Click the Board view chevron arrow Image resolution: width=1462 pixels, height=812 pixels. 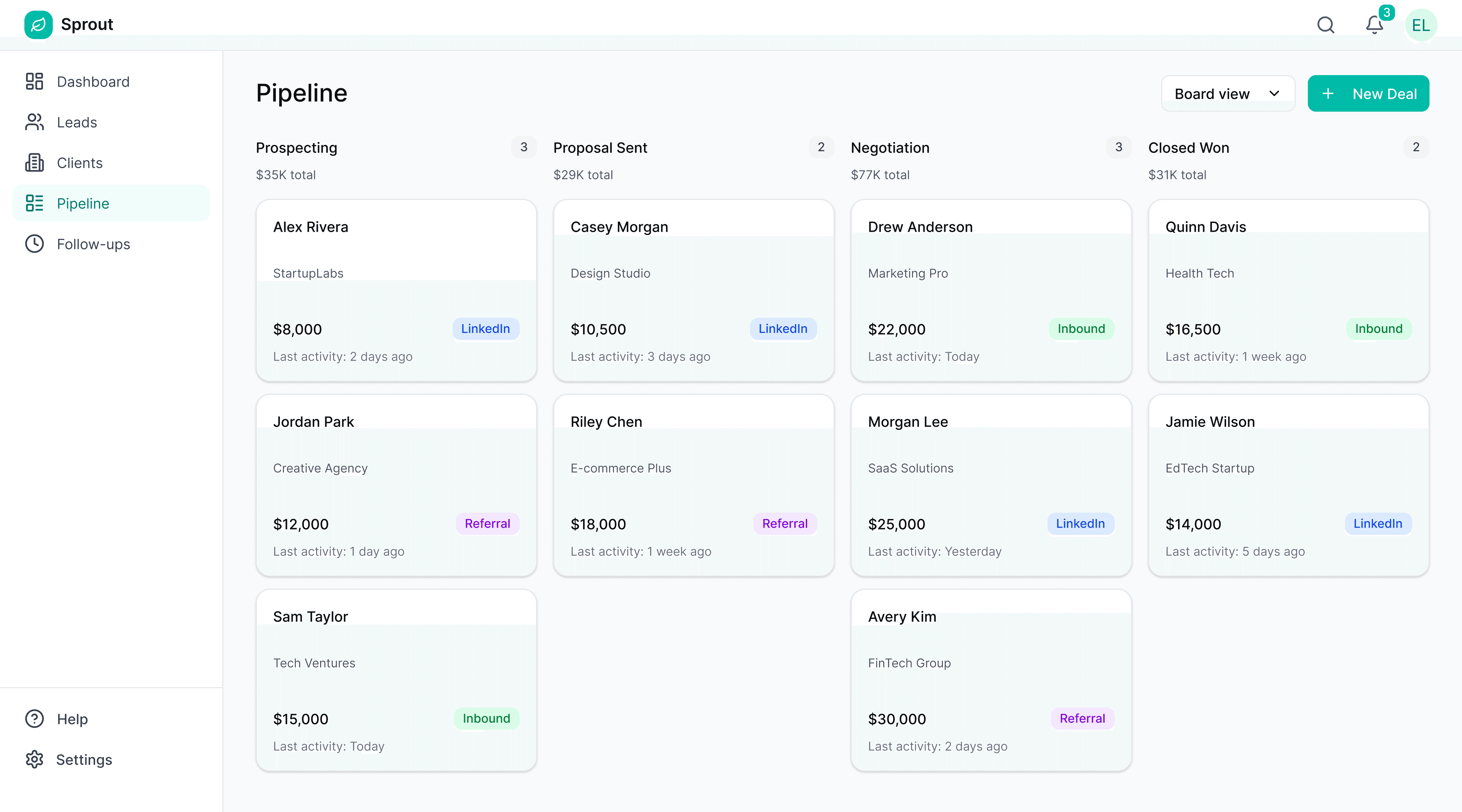1274,94
